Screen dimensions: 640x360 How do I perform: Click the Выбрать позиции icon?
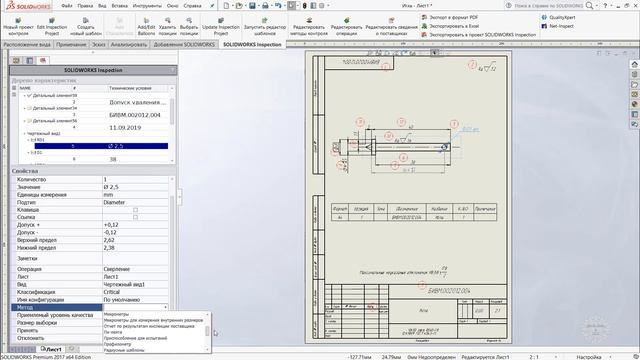189,20
